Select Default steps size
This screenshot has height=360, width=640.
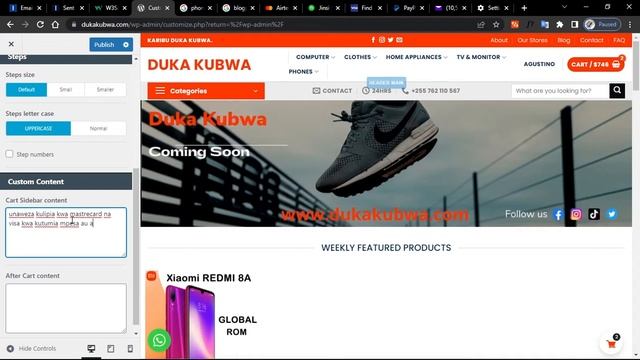click(27, 89)
